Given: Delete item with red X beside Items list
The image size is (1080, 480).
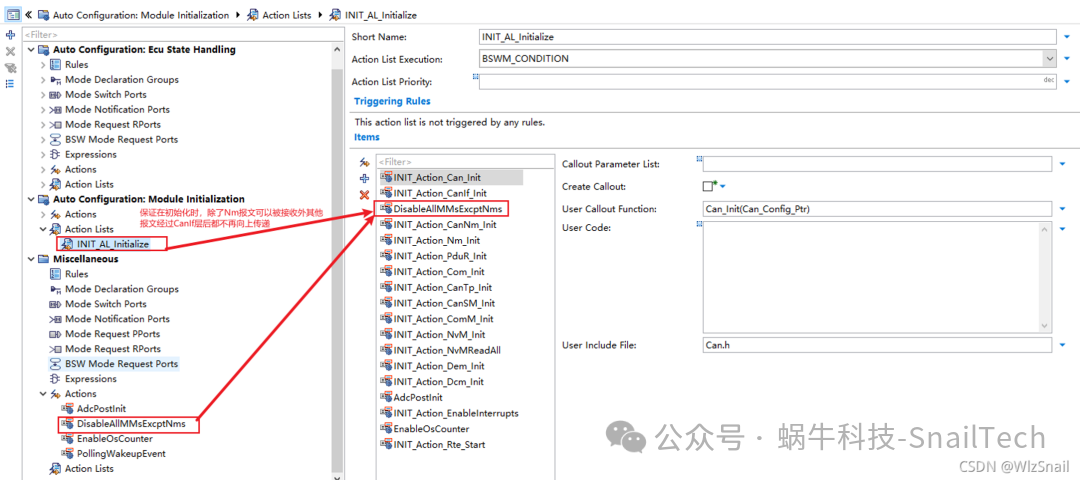Looking at the screenshot, I should (x=365, y=195).
